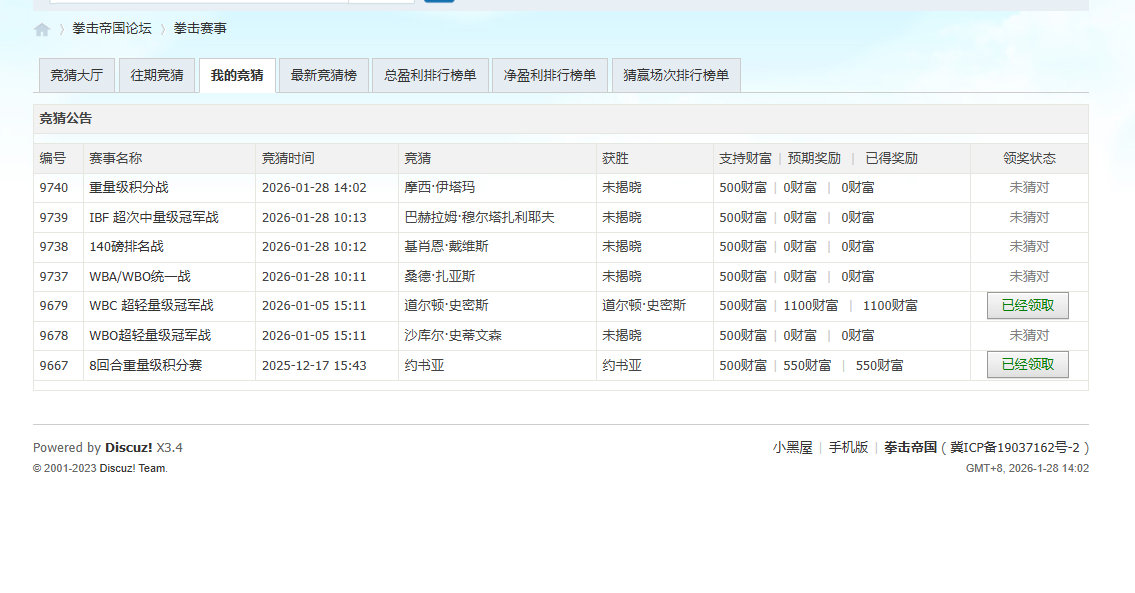Click 已经领取 button for event 9667
This screenshot has height=593, width=1135.
click(1027, 364)
